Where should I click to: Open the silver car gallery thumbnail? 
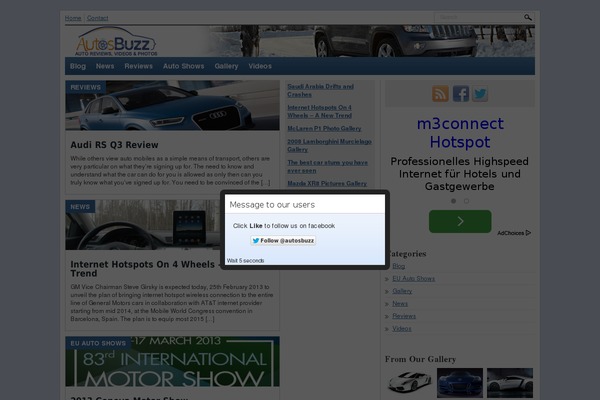(x=510, y=383)
